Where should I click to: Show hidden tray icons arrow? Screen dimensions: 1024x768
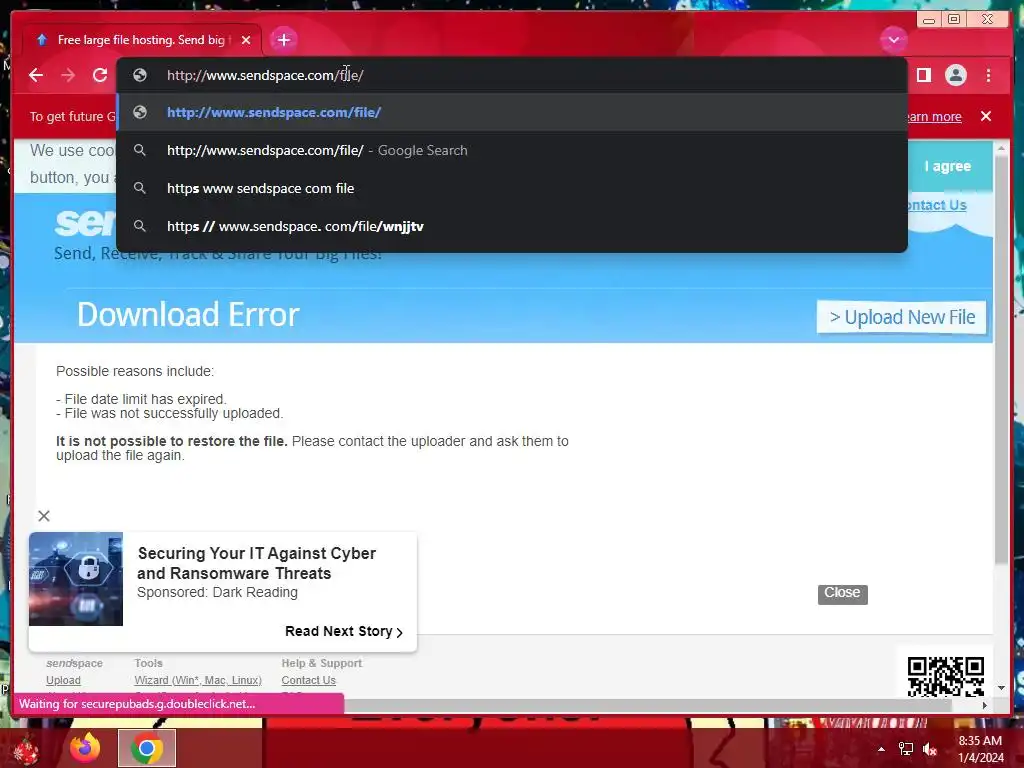click(881, 750)
